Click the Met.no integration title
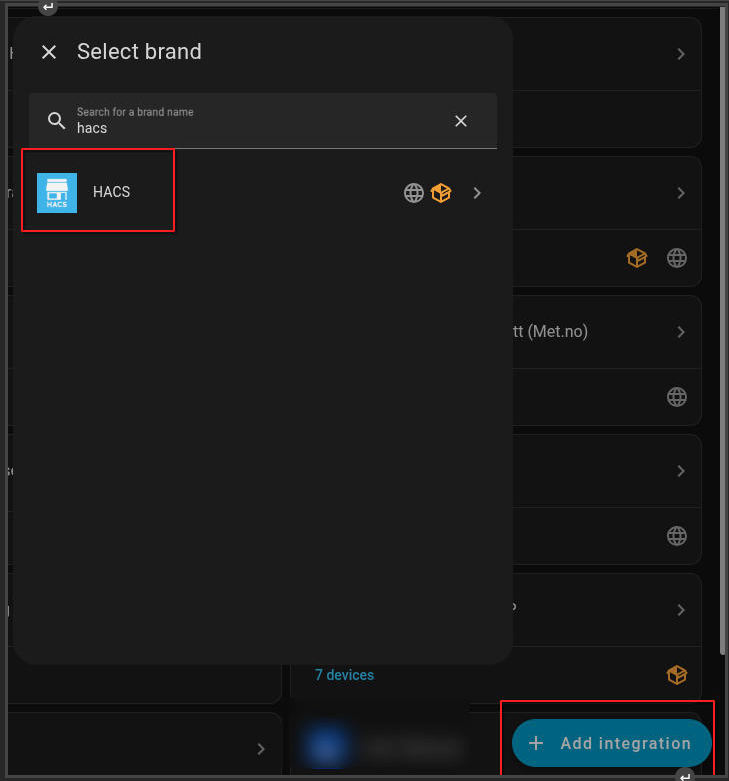Screen dimensions: 729x781 tap(551, 331)
